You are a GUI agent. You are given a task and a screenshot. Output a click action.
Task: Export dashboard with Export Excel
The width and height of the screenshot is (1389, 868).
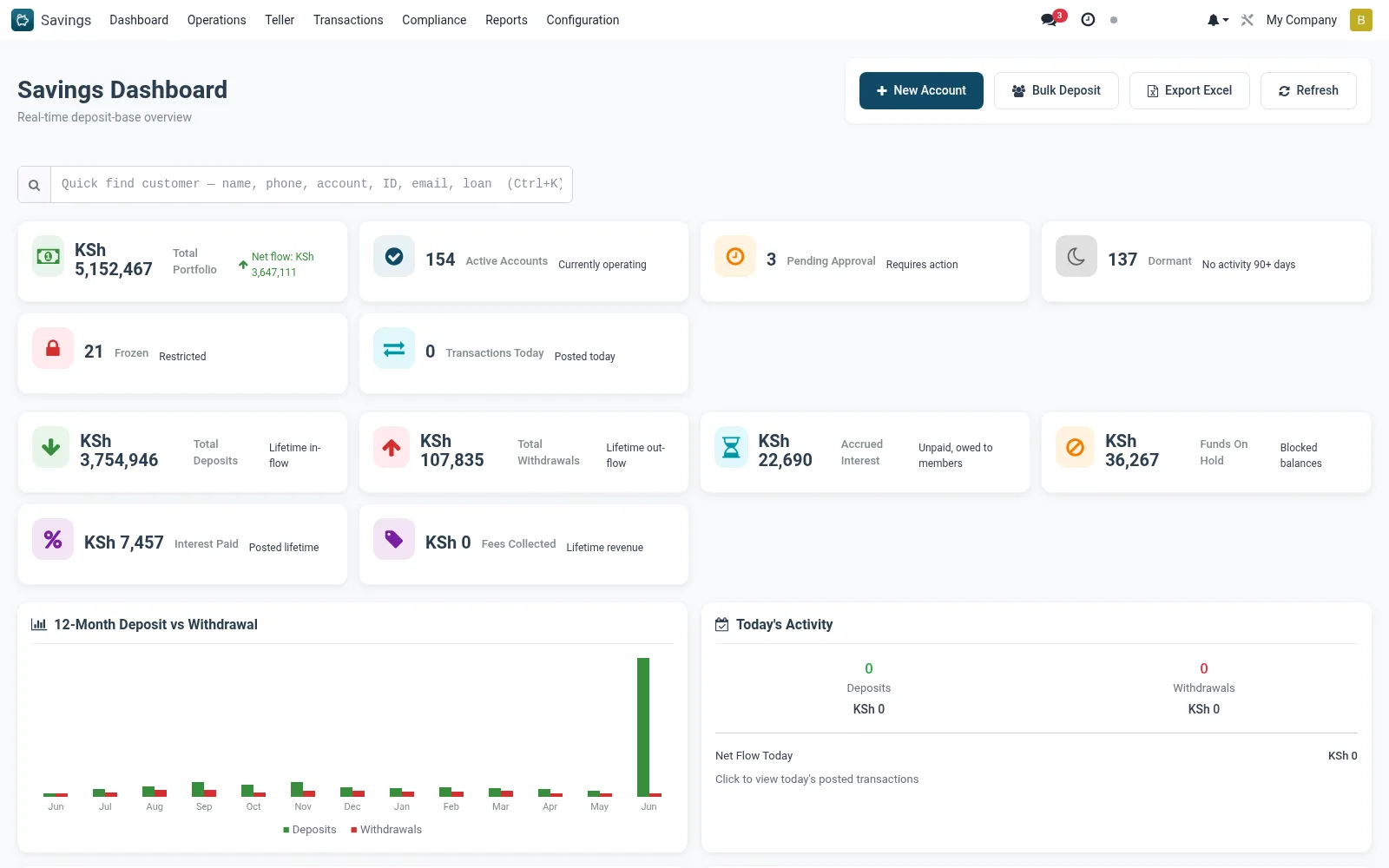click(x=1189, y=90)
